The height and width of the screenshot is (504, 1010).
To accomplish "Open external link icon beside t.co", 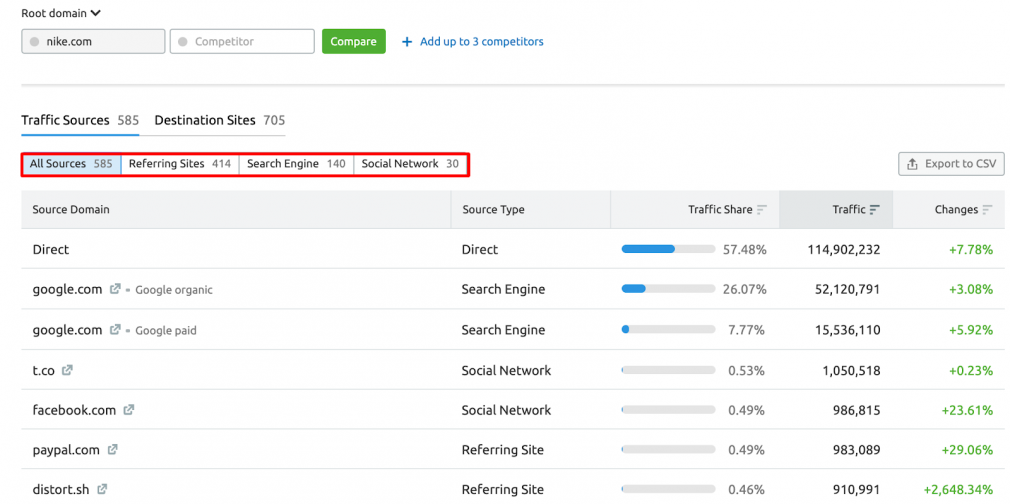I will click(67, 371).
